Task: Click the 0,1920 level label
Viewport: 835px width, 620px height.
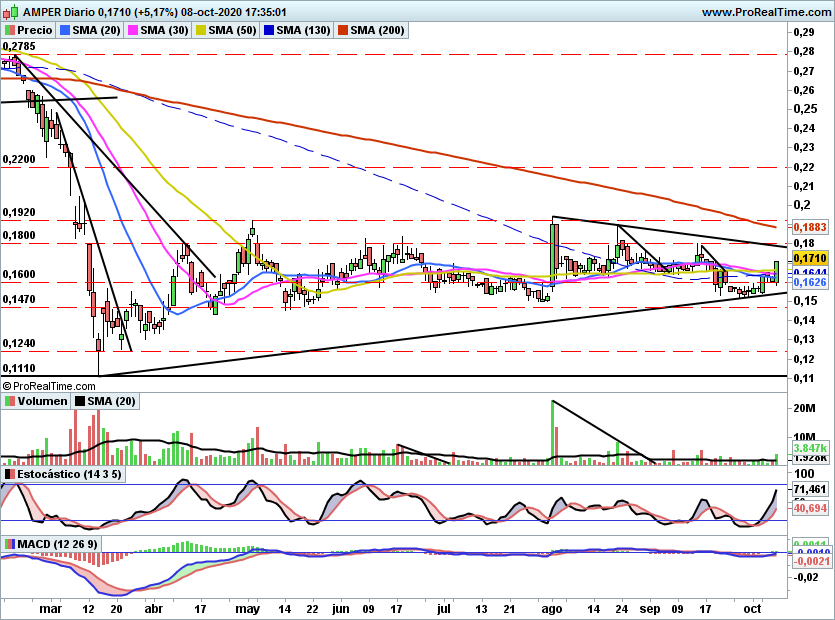Action: (19, 212)
